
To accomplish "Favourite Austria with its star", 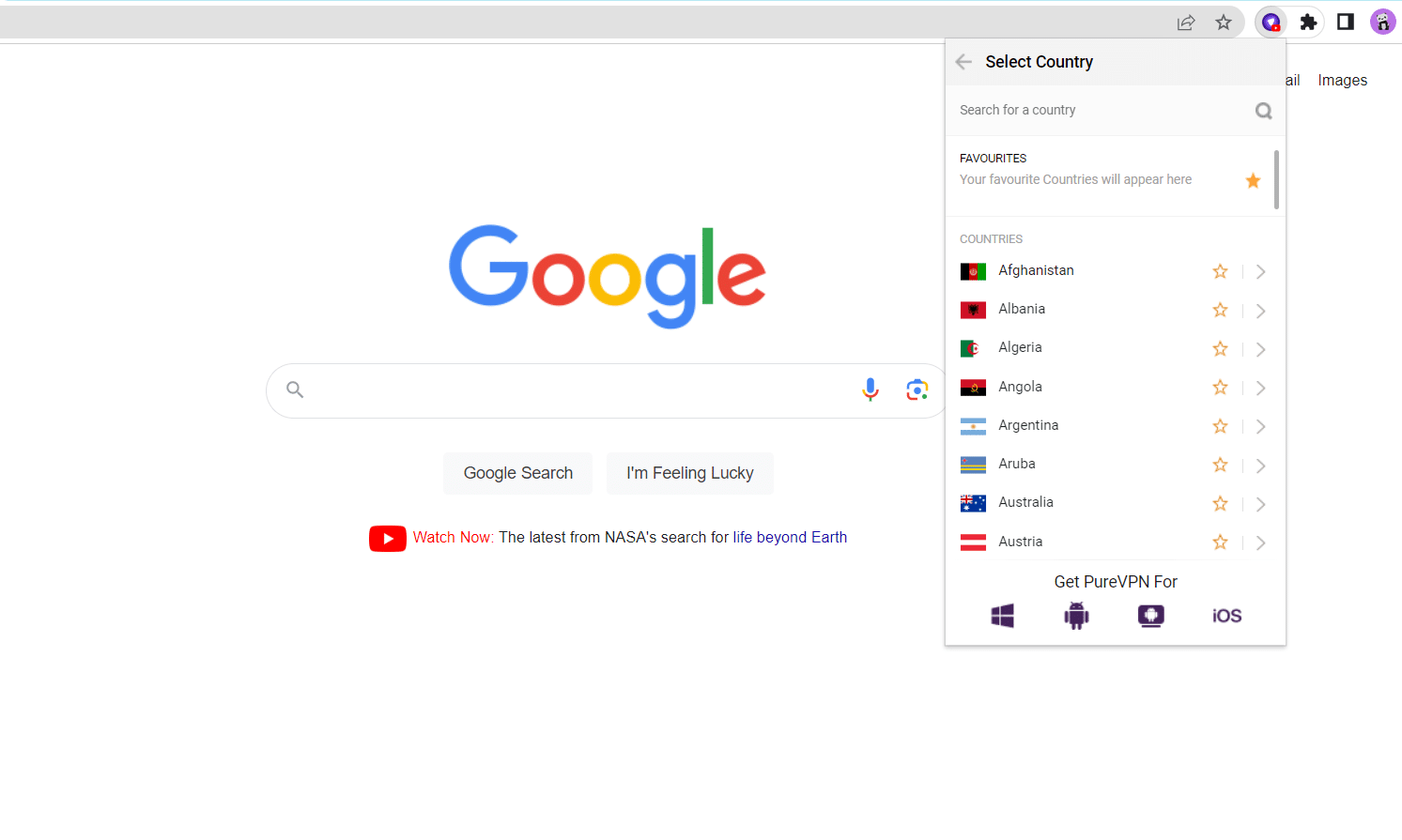I will pos(1220,542).
